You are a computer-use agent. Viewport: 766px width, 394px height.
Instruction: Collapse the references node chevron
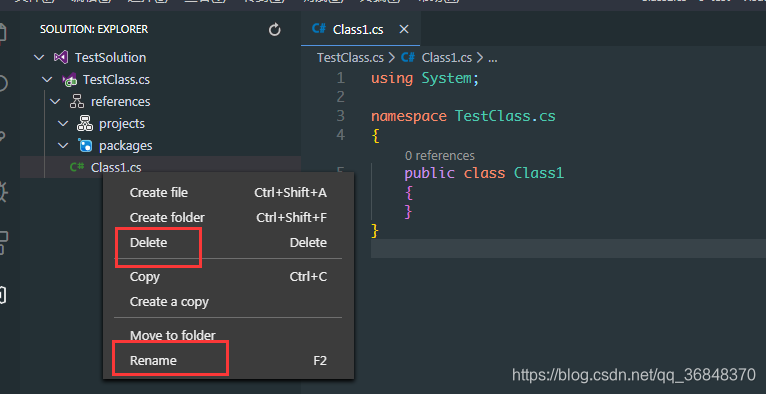coord(55,102)
